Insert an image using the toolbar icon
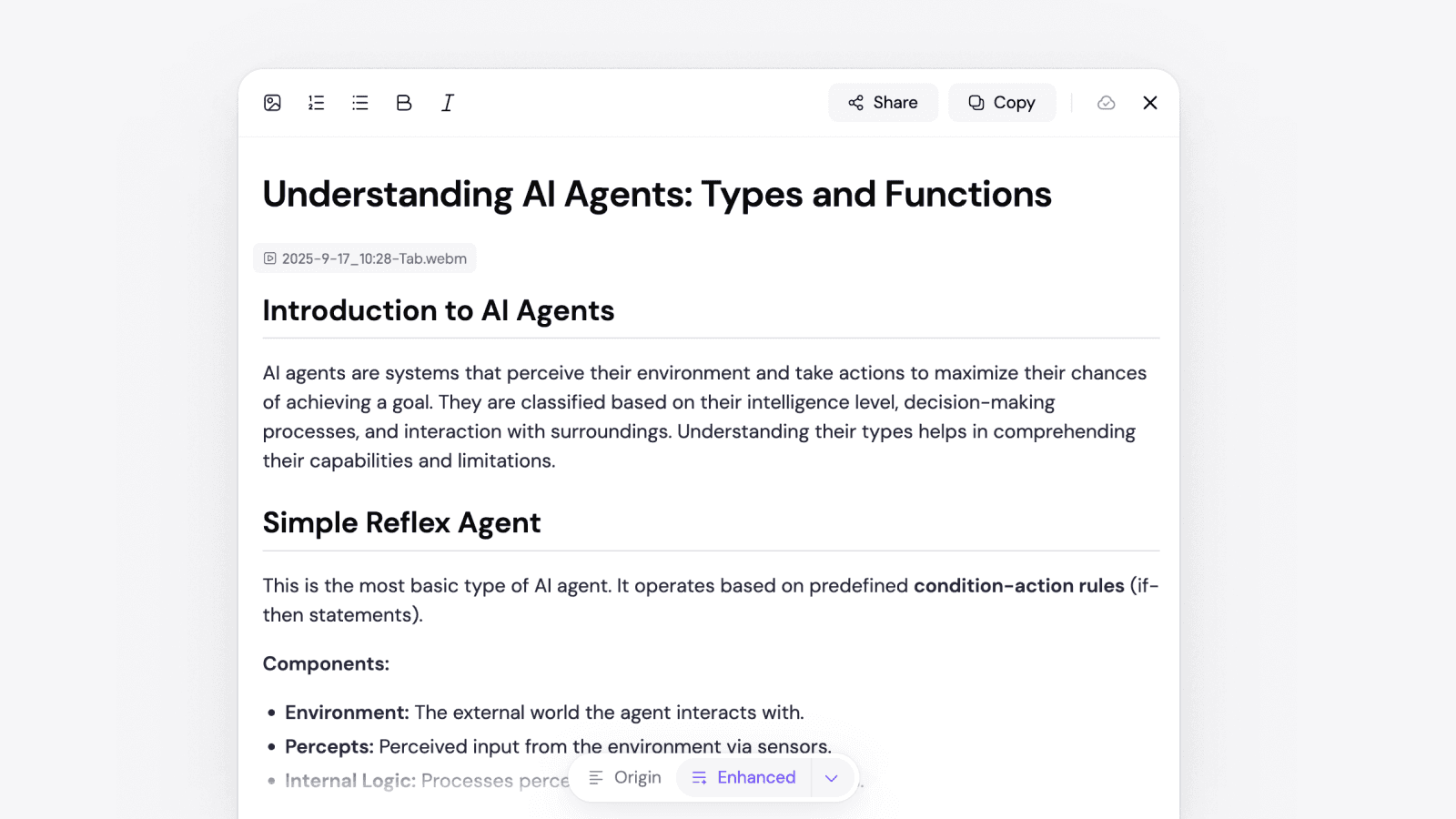Screen dimensions: 1456x819 [272, 103]
